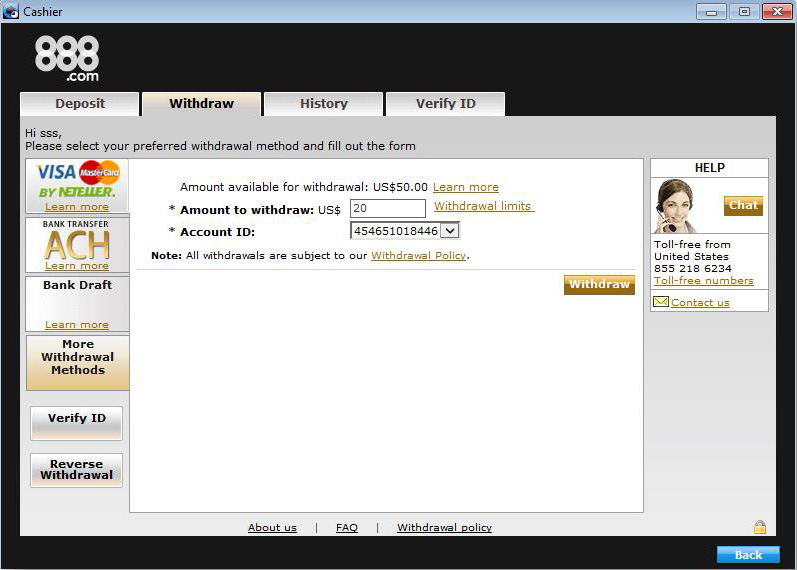This screenshot has height=570, width=797.
Task: Open the History tab
Action: [324, 104]
